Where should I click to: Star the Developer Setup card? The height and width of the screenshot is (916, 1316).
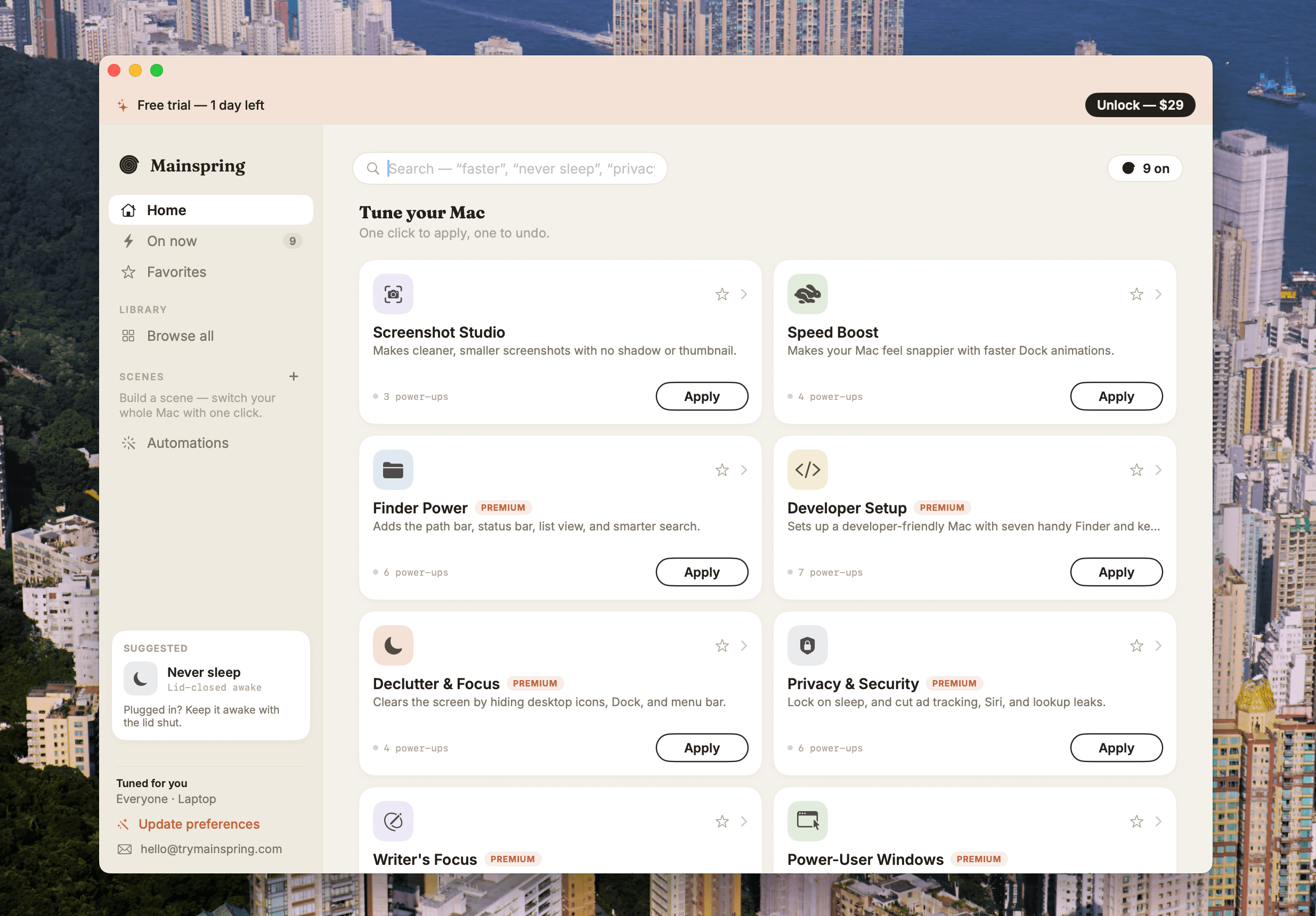pyautogui.click(x=1136, y=470)
